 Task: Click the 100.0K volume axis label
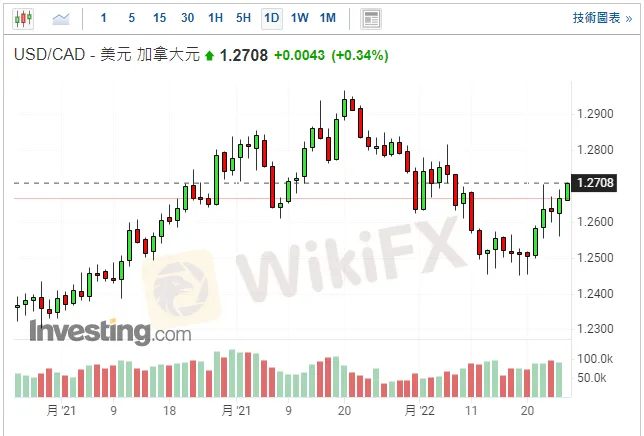click(596, 358)
